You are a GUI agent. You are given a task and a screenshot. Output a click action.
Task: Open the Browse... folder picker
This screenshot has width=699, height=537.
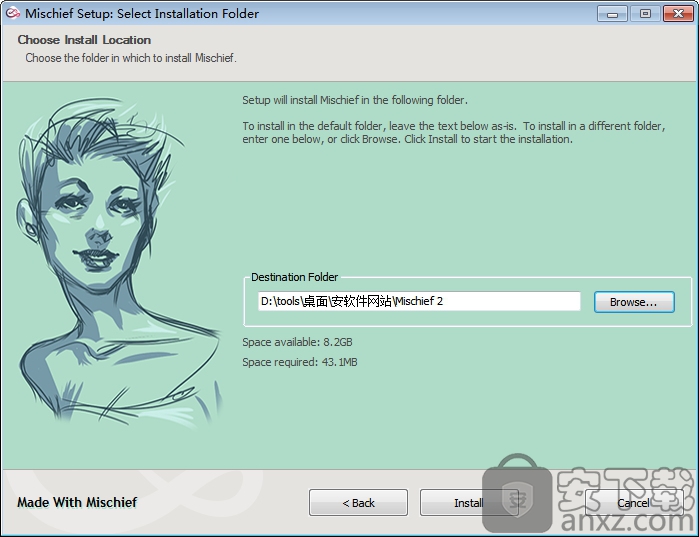point(634,302)
